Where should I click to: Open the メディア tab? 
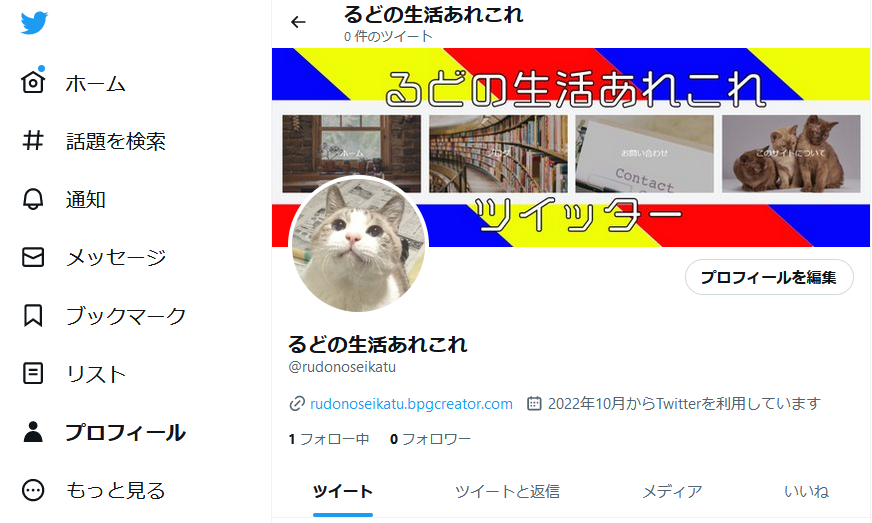[x=672, y=491]
